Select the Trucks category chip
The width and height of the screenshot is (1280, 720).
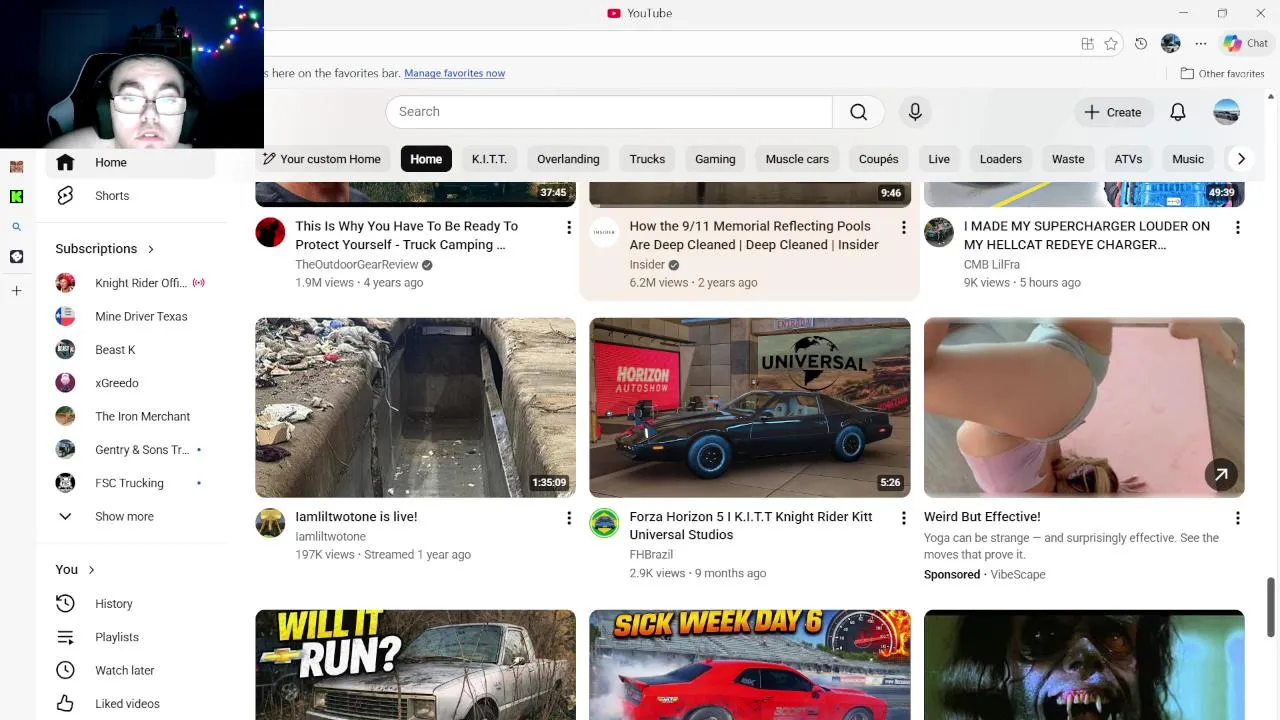tap(647, 159)
